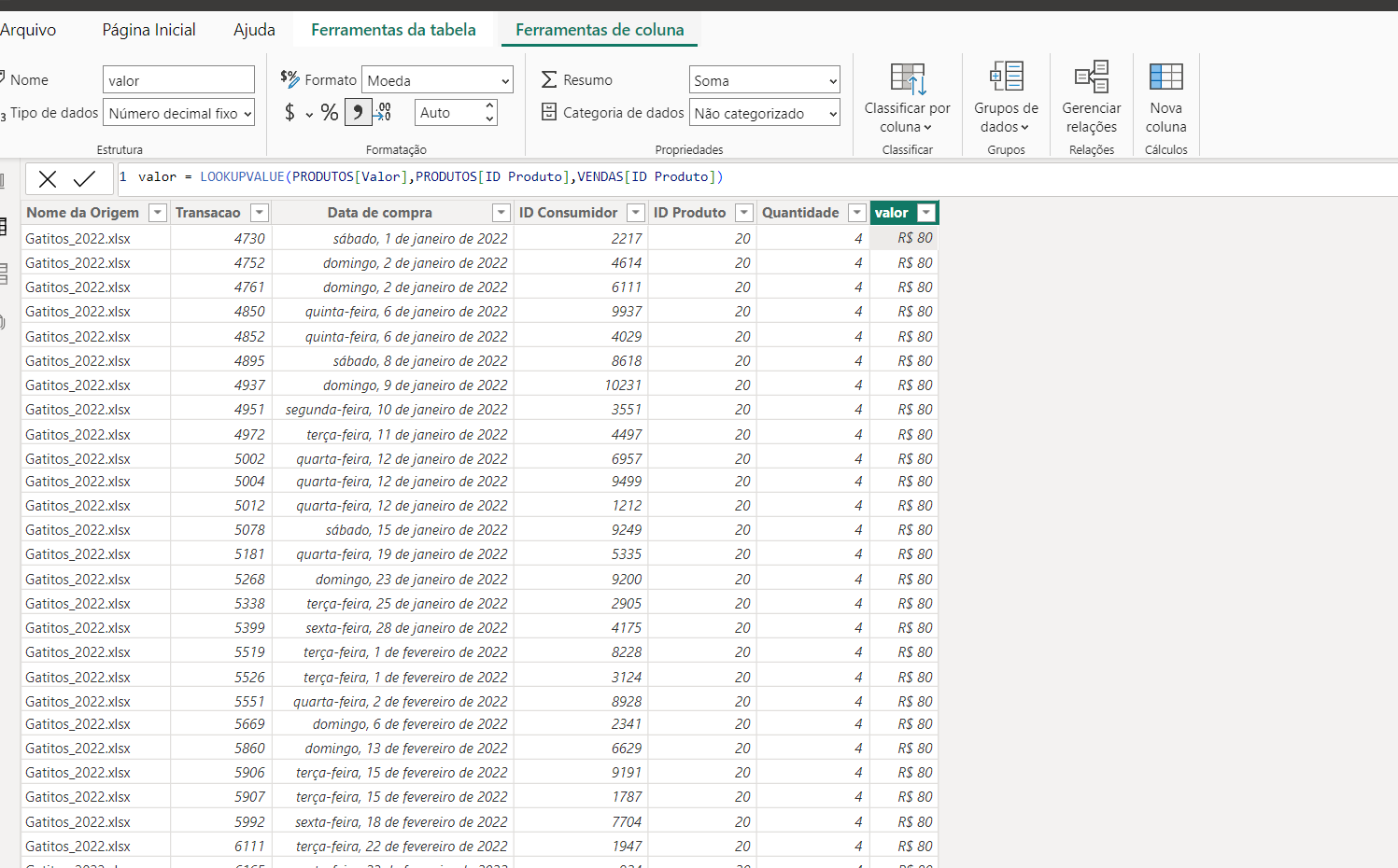Click cell segunda-feira, 10 de janeiro de 2022
Viewport: 1398px width, 868px height.
(x=392, y=409)
